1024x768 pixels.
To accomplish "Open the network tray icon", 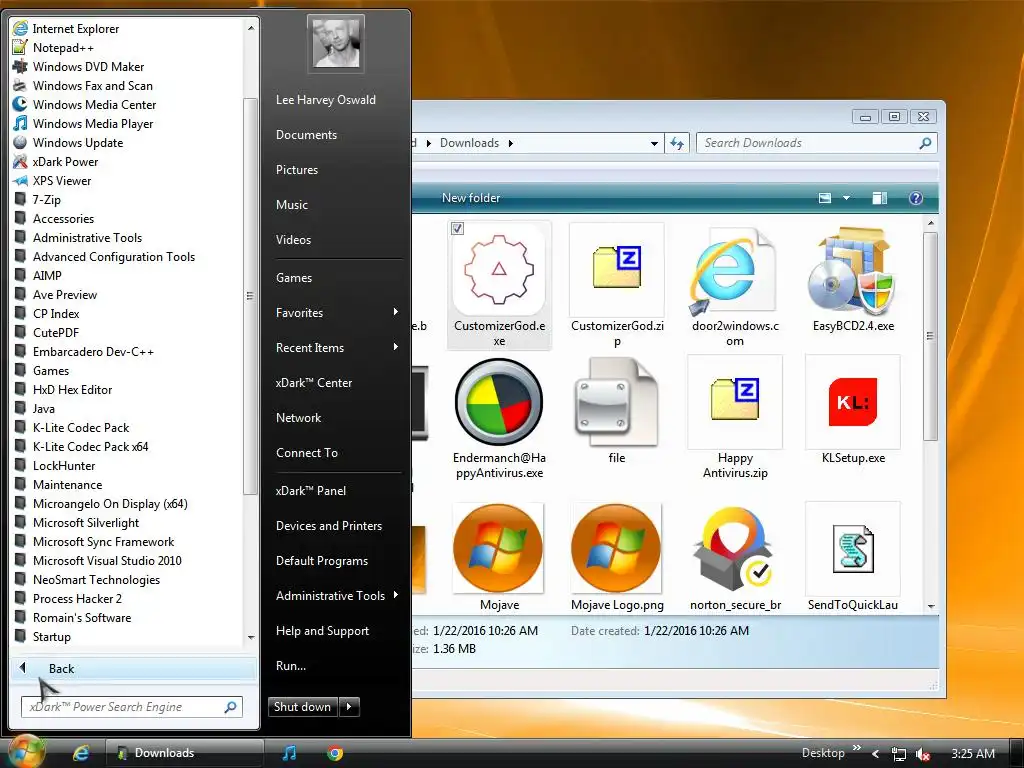I will click(x=899, y=754).
